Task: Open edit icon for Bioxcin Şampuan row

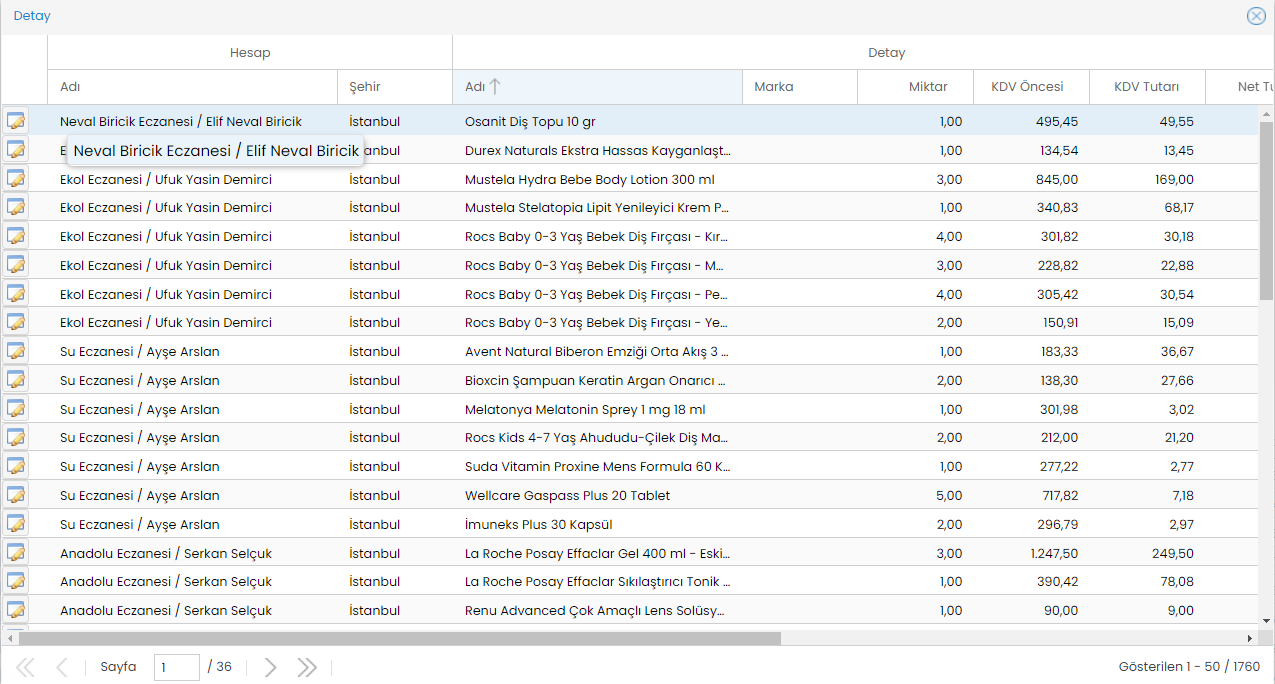Action: [x=16, y=380]
